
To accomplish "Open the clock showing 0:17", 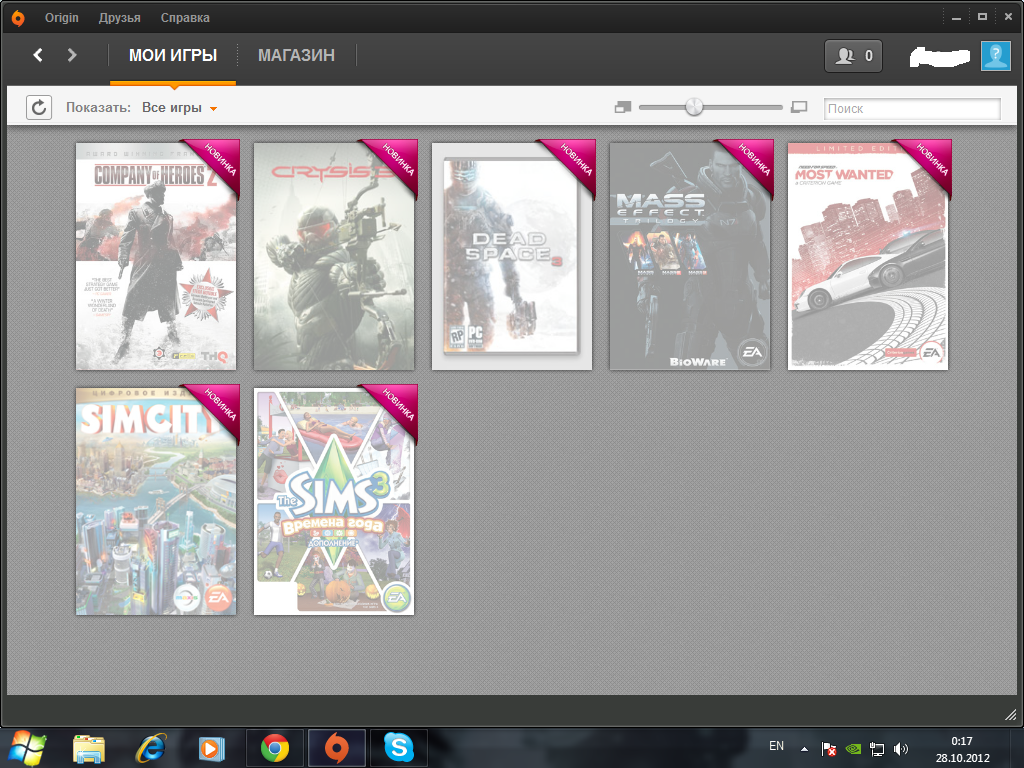I will coord(963,749).
